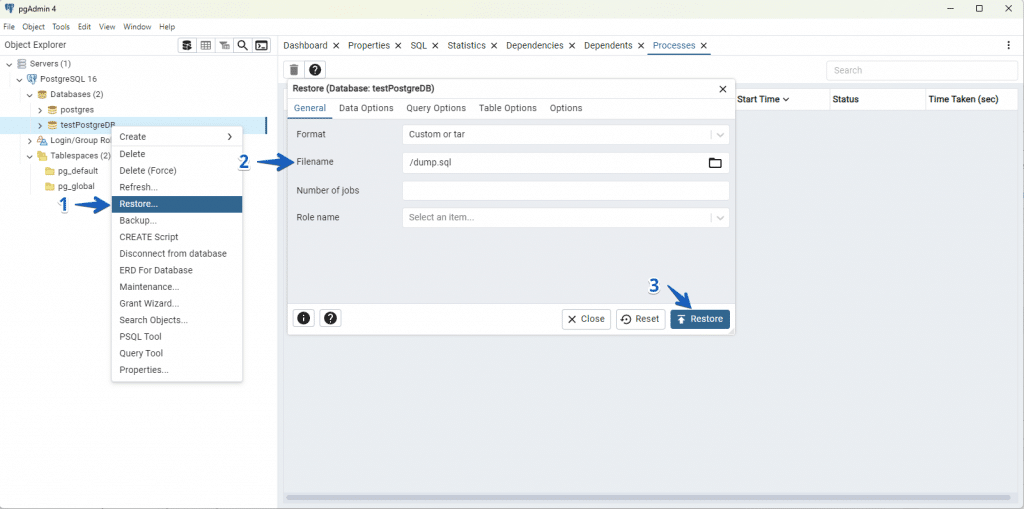Open the Role name dropdown
Viewport: 1024px width, 509px height.
coord(566,217)
